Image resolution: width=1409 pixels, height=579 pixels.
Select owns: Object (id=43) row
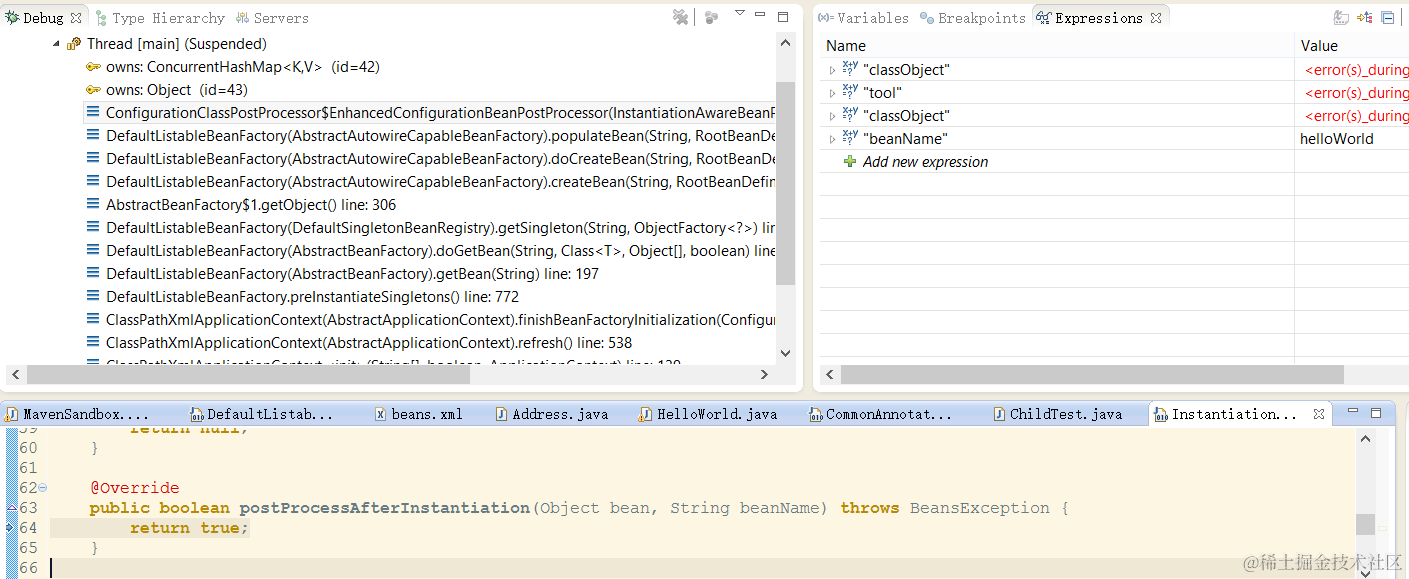pyautogui.click(x=178, y=90)
